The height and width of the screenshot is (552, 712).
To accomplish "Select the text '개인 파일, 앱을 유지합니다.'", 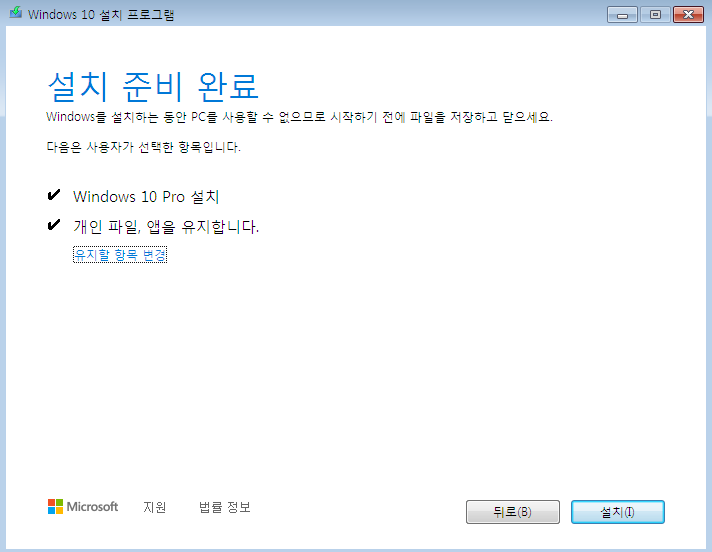I will click(x=166, y=226).
